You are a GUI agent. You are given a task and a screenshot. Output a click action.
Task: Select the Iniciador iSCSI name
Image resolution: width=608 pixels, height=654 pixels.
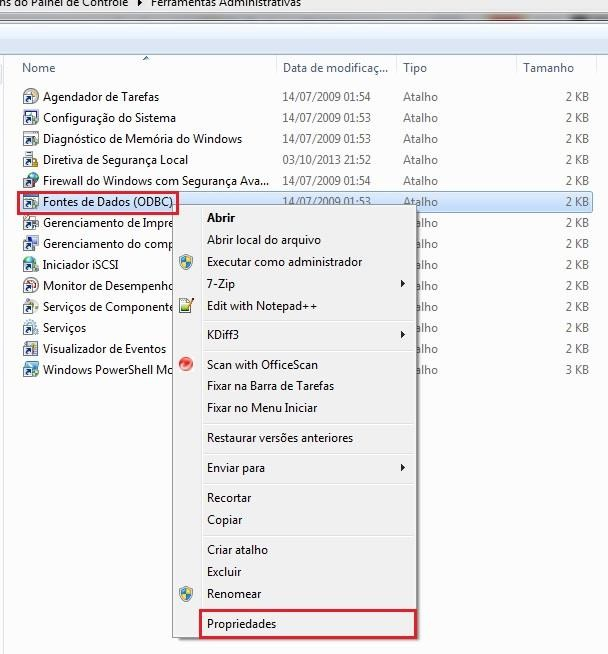click(80, 265)
